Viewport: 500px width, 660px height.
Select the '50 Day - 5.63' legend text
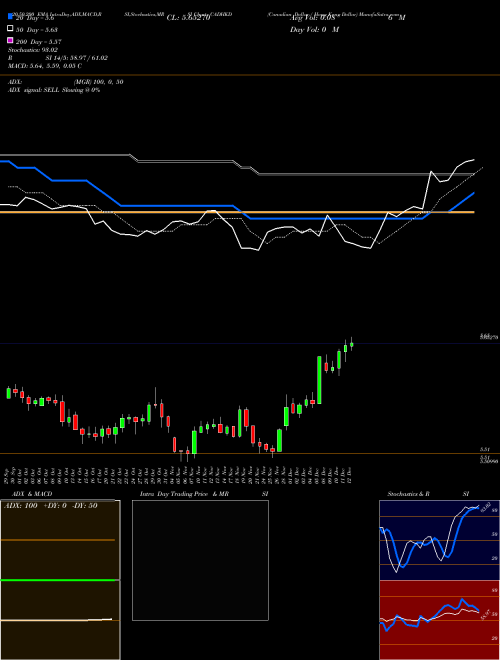tap(37, 29)
